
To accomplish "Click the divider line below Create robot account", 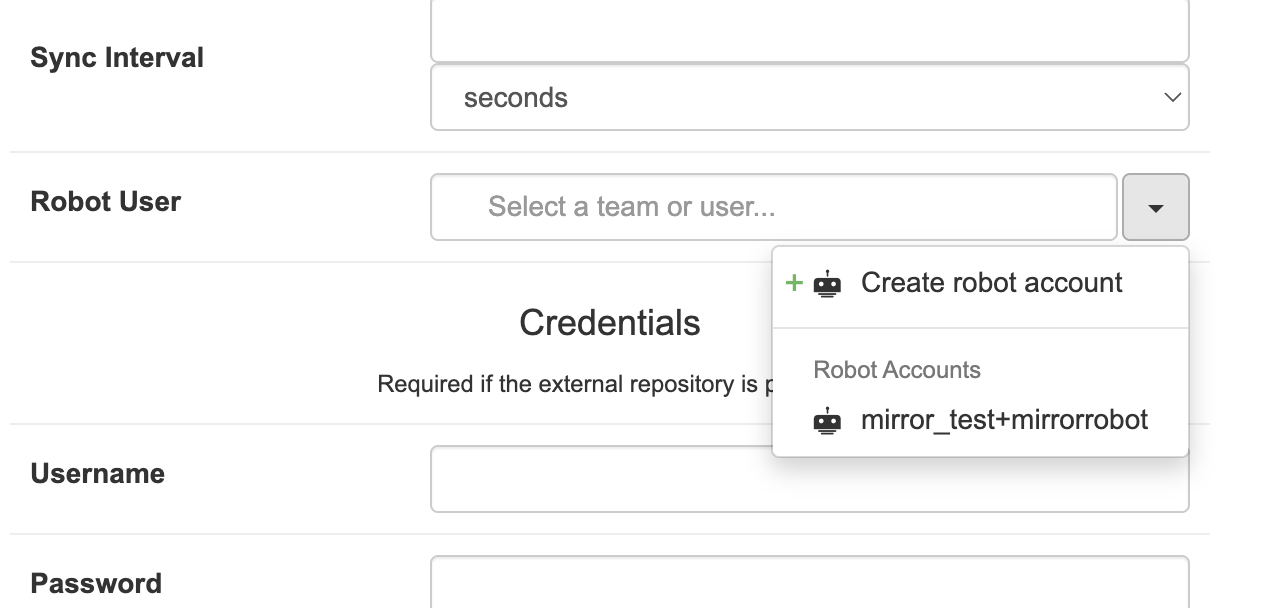I will tap(980, 328).
